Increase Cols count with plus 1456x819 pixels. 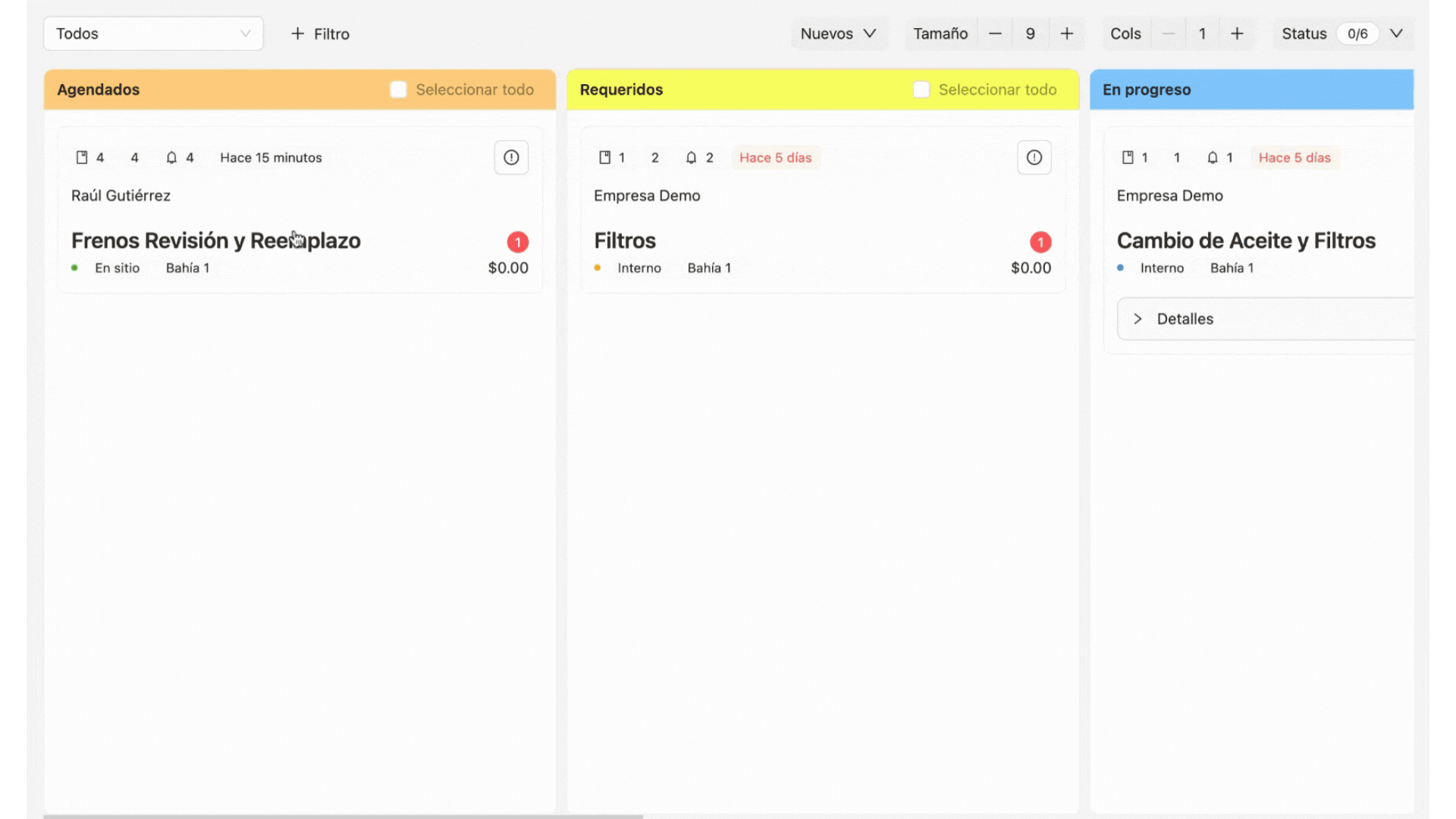(1236, 33)
